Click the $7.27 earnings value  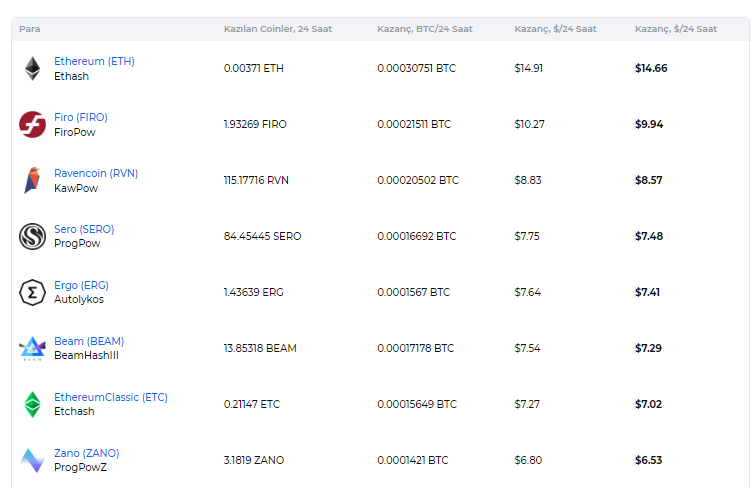(527, 404)
